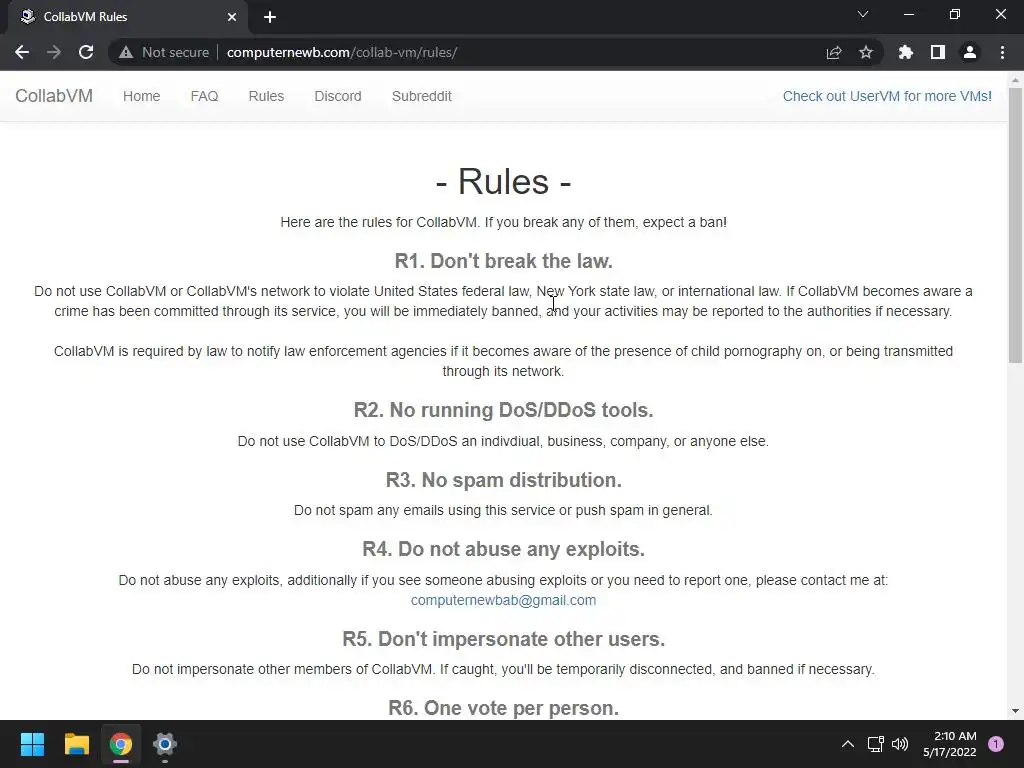
Task: Click the R4. Do not abuse any exploits heading
Action: pos(504,549)
